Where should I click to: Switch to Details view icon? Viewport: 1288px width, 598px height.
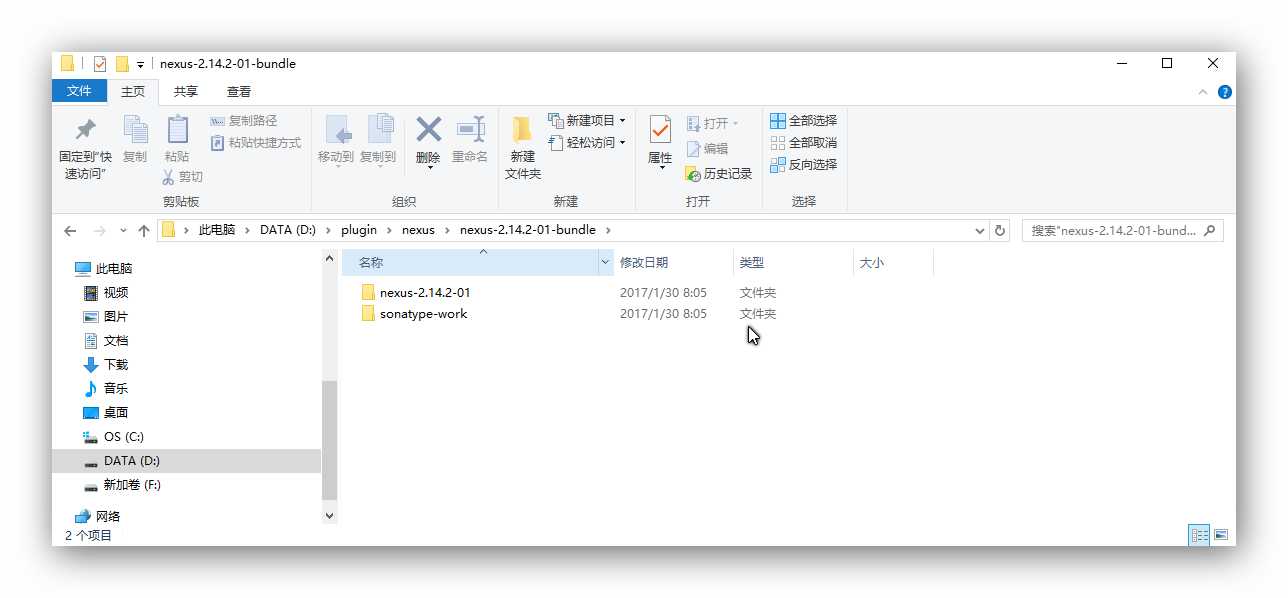[1199, 535]
